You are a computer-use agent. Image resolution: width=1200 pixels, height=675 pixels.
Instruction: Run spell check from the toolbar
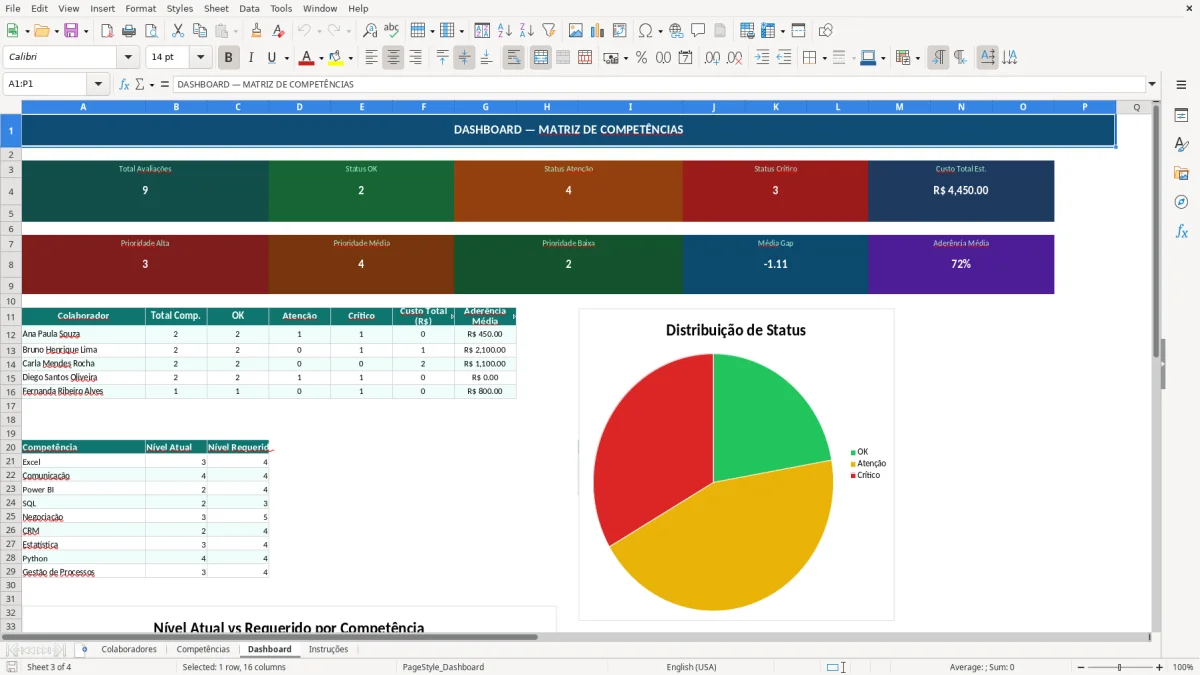tap(392, 30)
